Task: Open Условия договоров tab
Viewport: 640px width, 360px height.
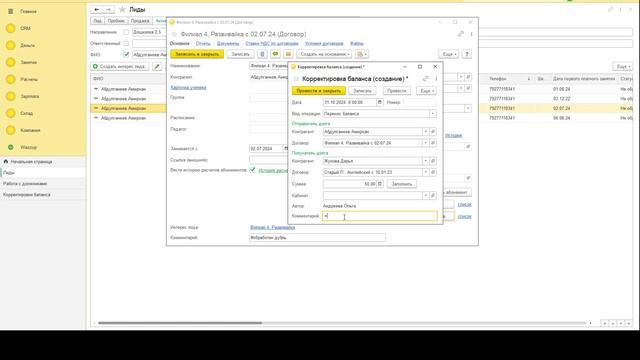Action: (x=324, y=43)
